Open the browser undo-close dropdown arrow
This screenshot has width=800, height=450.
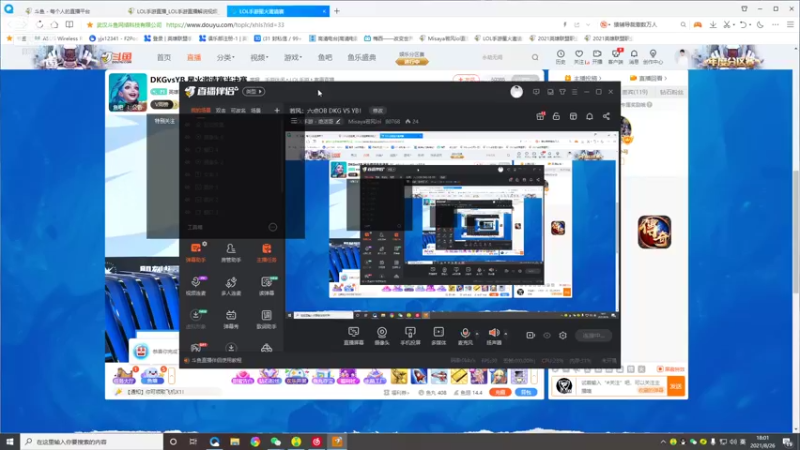tap(751, 24)
